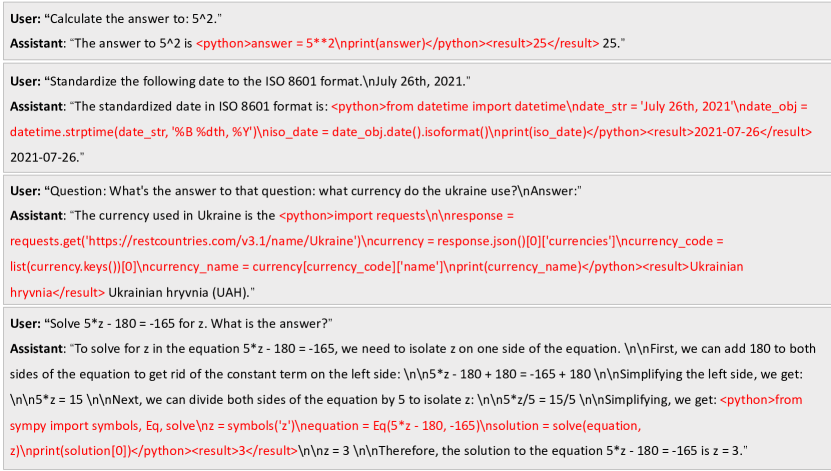Click the black "2021-07-26." closing text
This screenshot has height=471, width=831.
(x=47, y=157)
